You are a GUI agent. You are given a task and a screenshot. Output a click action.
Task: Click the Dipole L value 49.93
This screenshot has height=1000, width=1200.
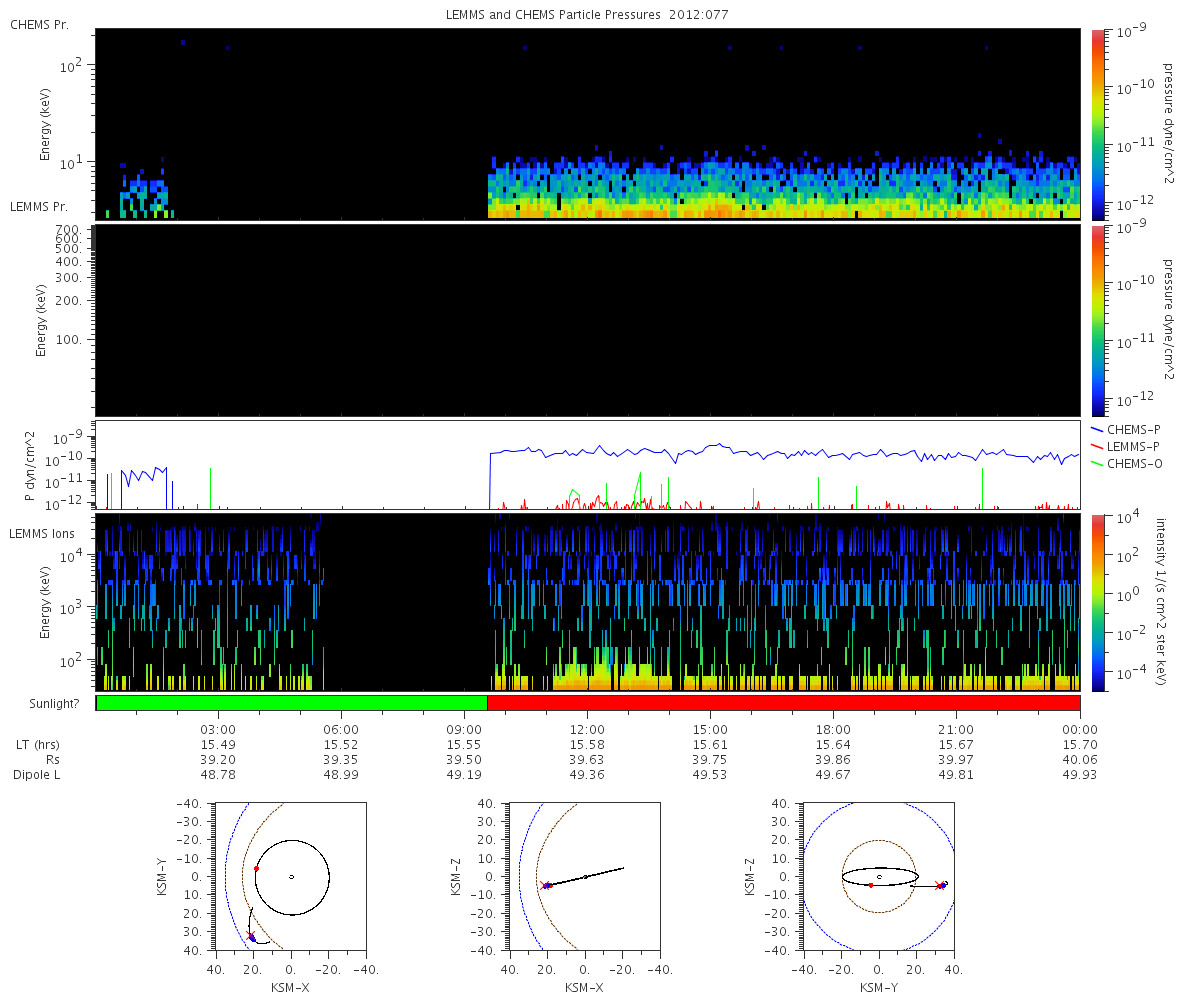coord(1080,775)
